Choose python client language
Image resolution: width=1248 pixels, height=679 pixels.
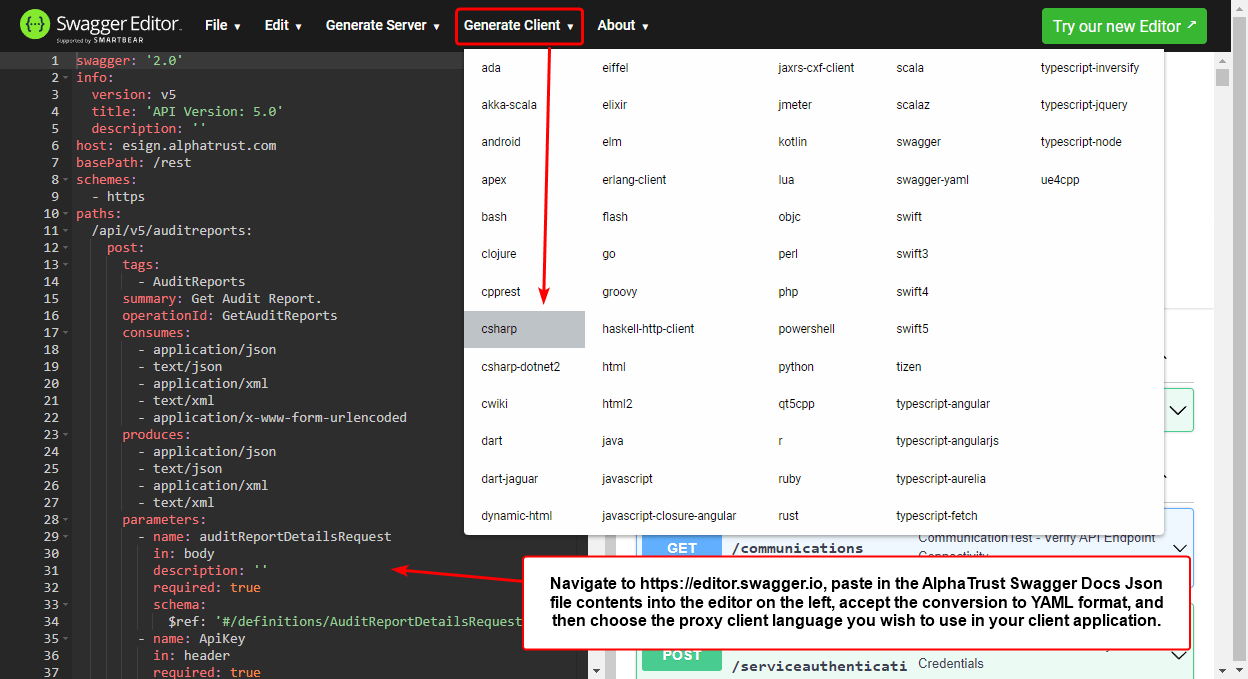coord(796,367)
